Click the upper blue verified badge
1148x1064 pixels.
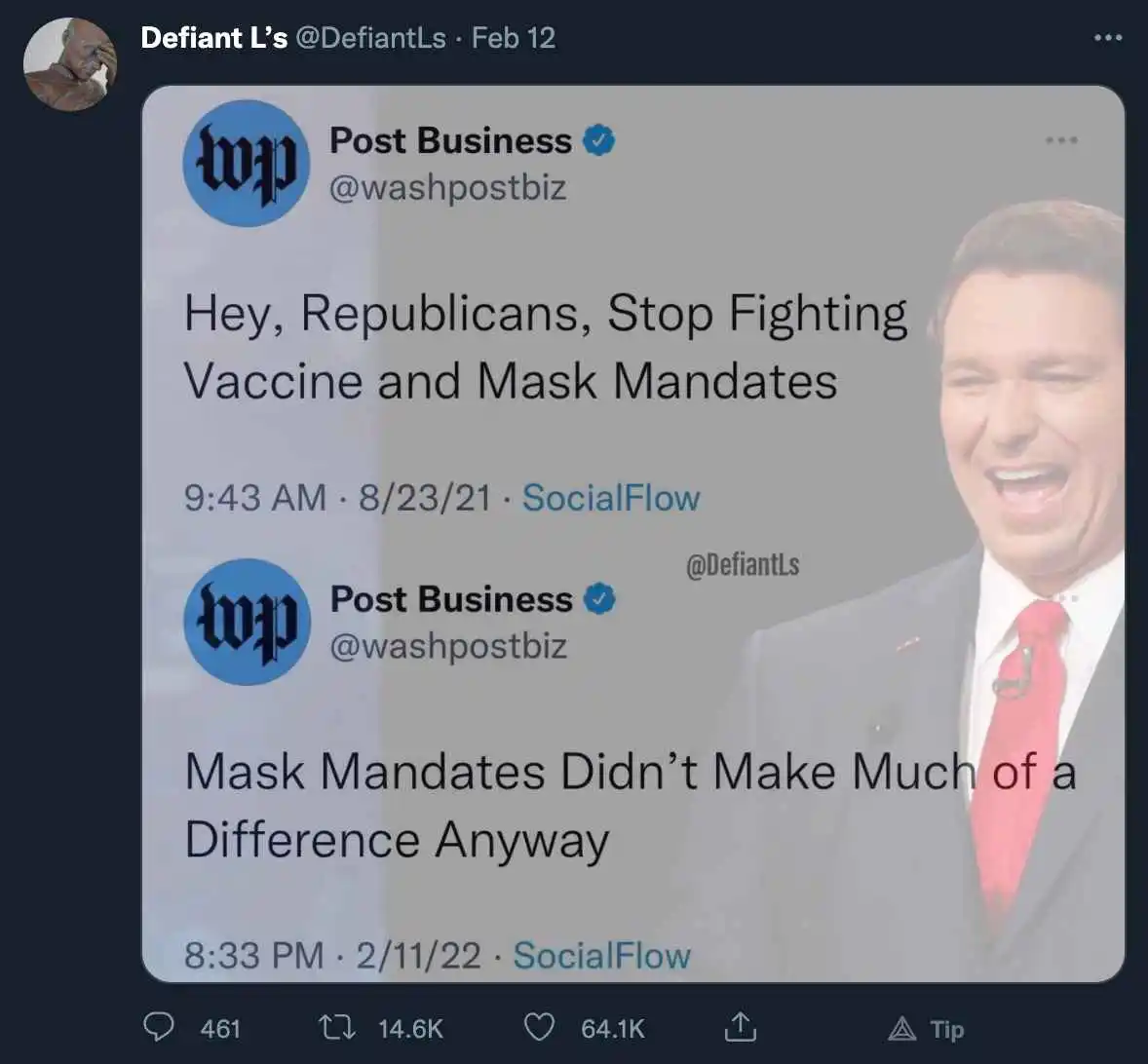(x=598, y=141)
